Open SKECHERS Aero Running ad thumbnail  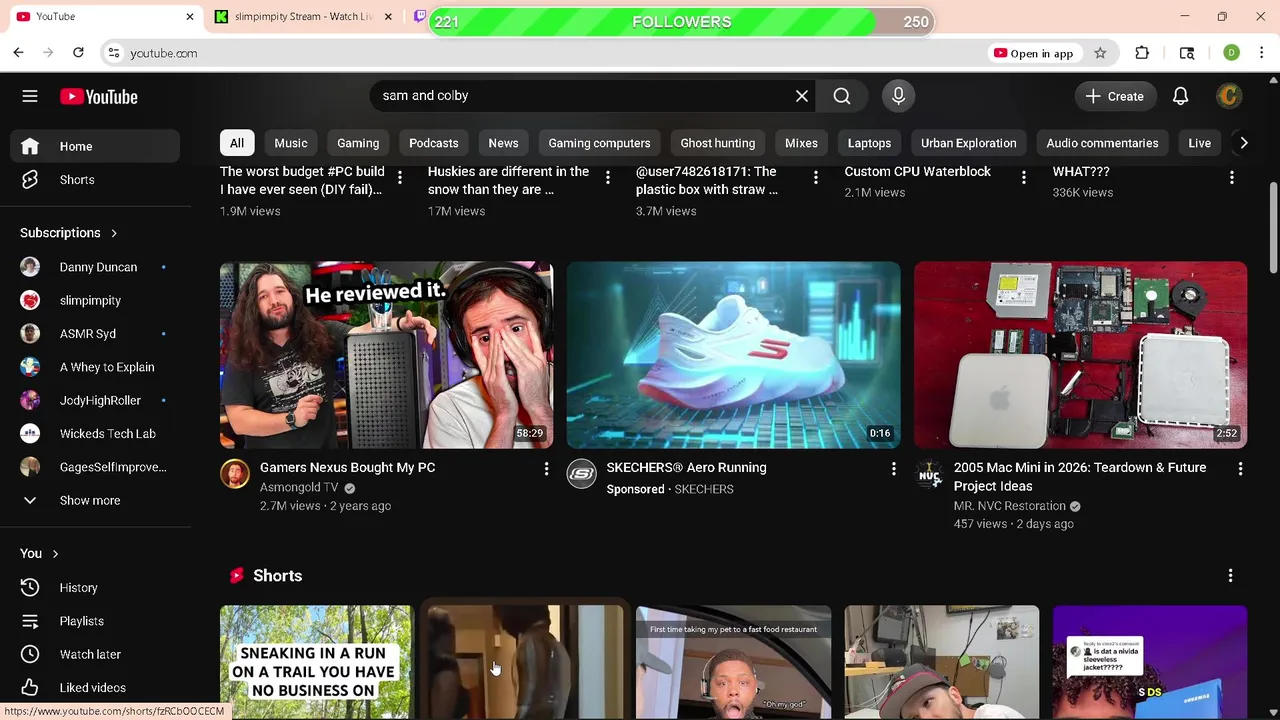[x=733, y=355]
